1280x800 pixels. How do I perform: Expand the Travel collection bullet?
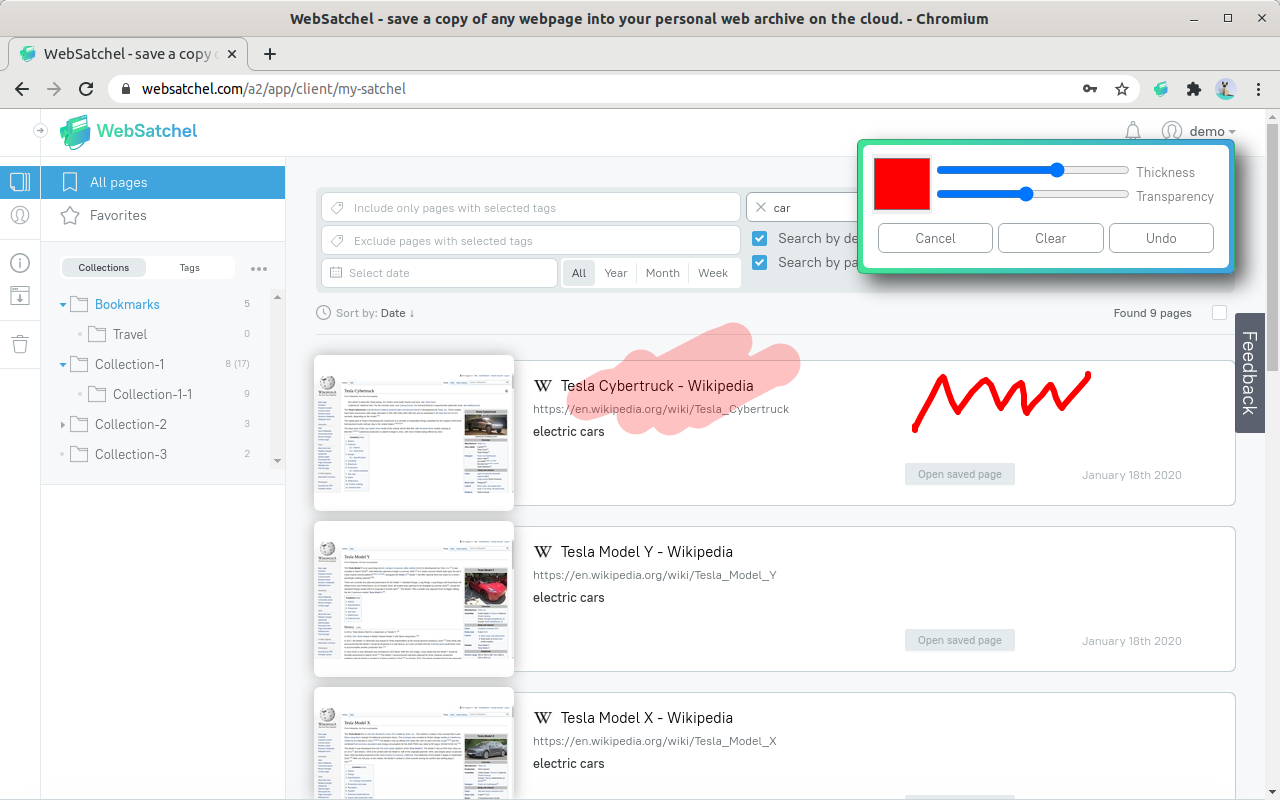(x=80, y=334)
